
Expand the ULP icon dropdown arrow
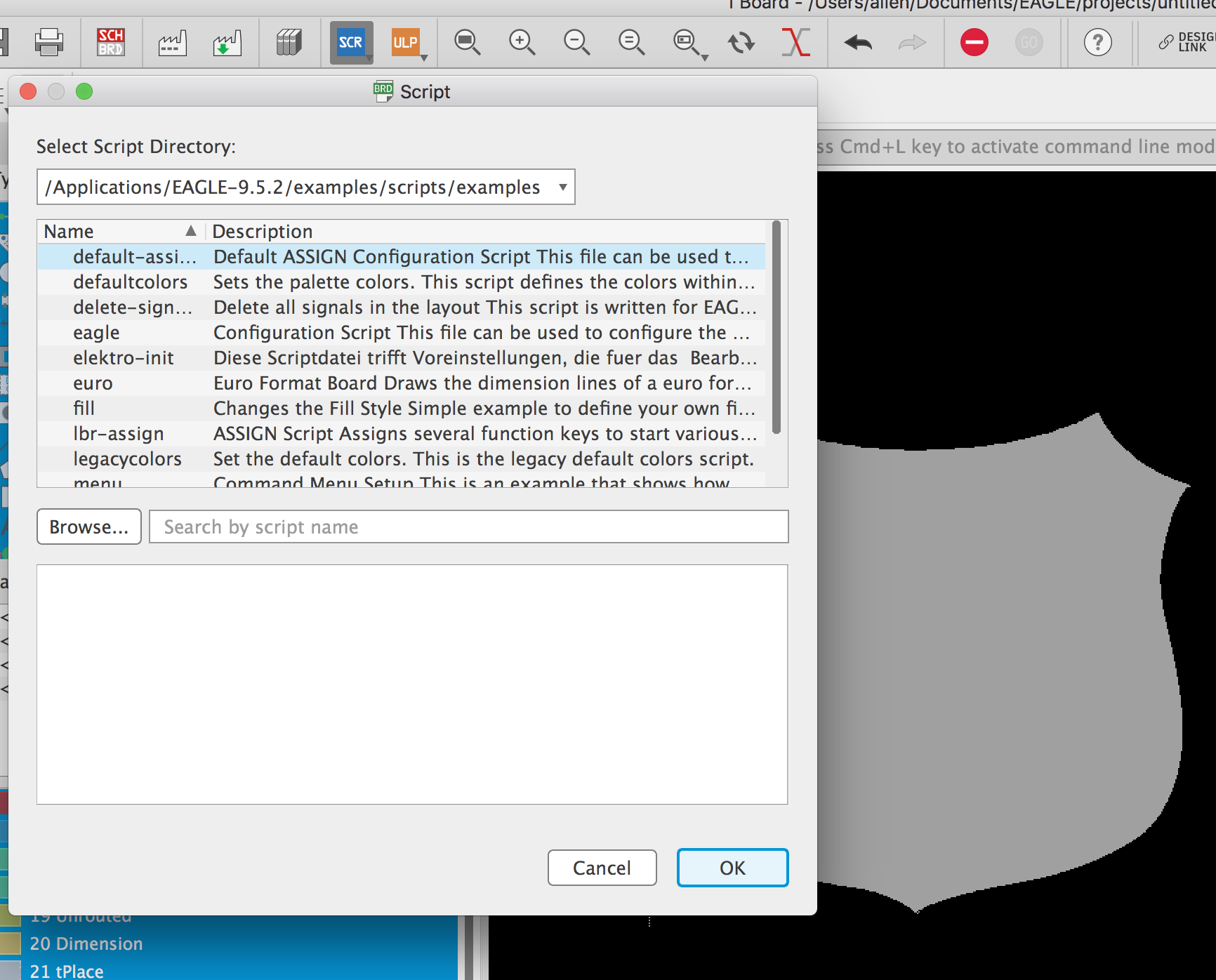[424, 58]
